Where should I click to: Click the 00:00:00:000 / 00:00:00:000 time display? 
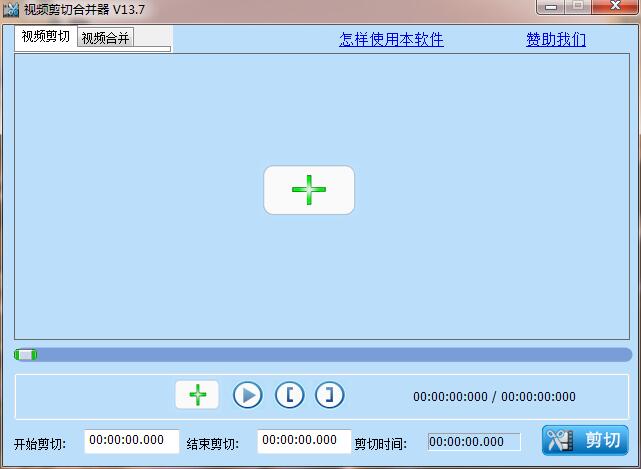point(494,397)
